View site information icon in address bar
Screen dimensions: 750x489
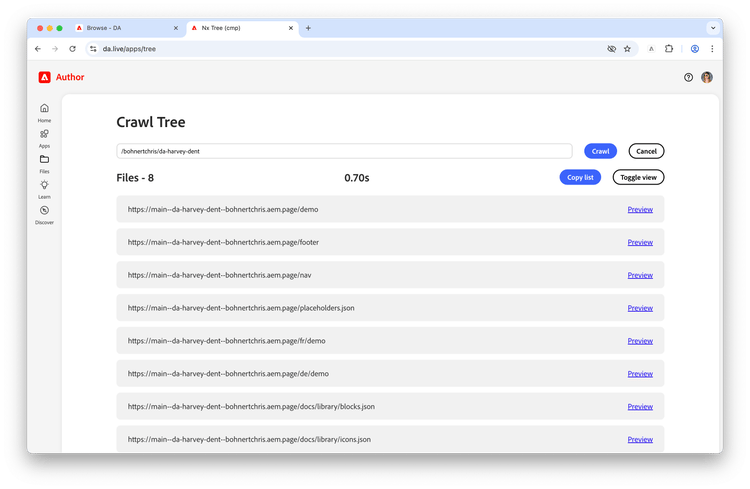(93, 49)
